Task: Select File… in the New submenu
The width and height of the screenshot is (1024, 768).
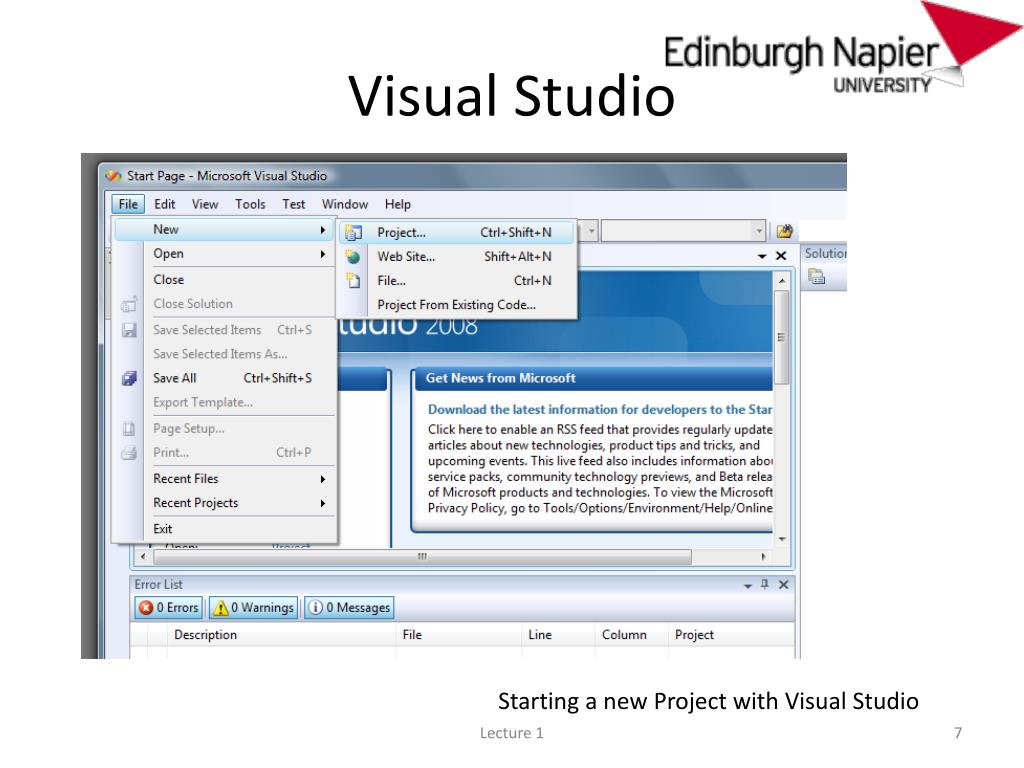Action: click(x=391, y=281)
